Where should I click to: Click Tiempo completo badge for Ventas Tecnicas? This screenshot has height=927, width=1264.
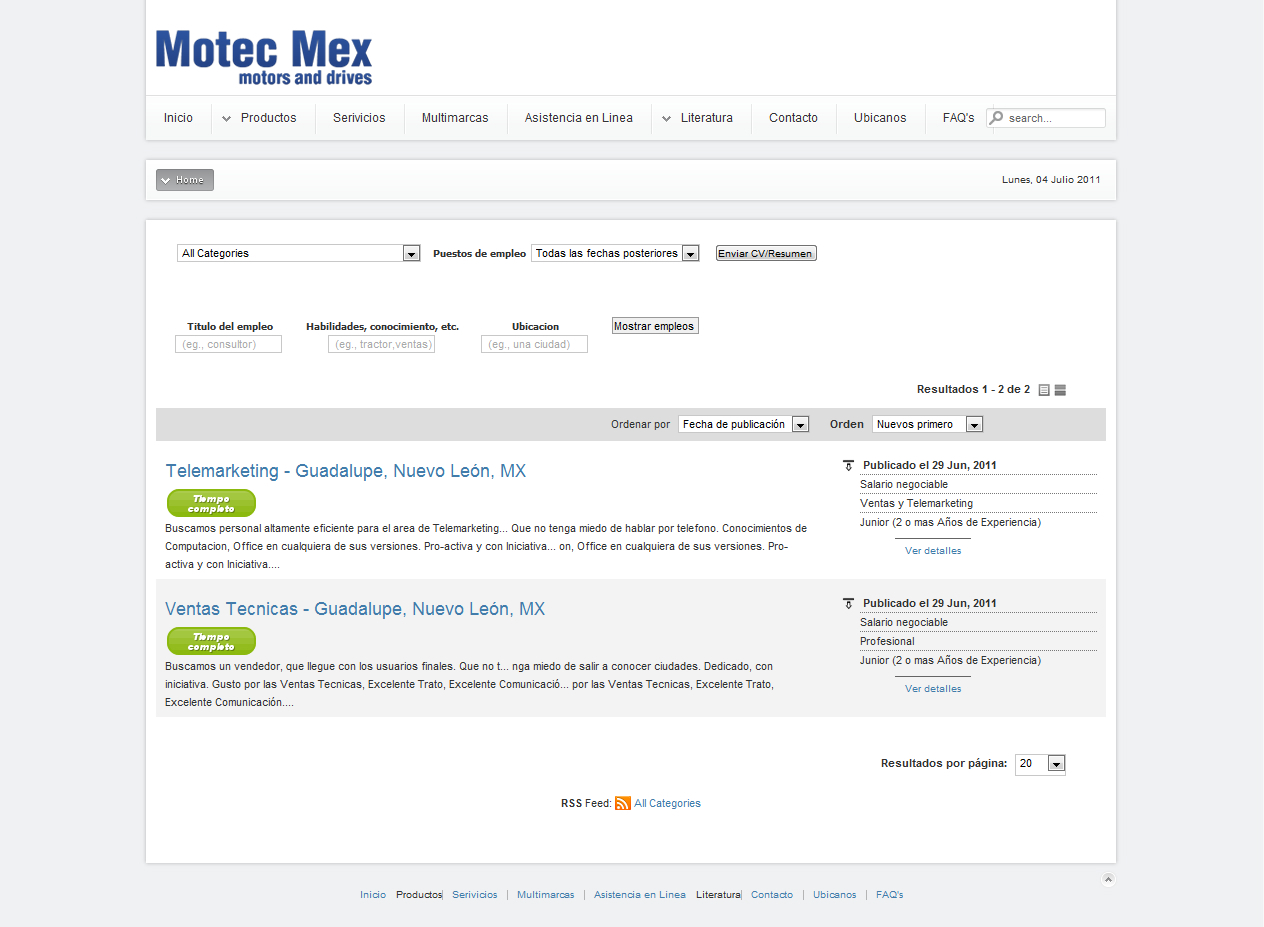tap(211, 641)
